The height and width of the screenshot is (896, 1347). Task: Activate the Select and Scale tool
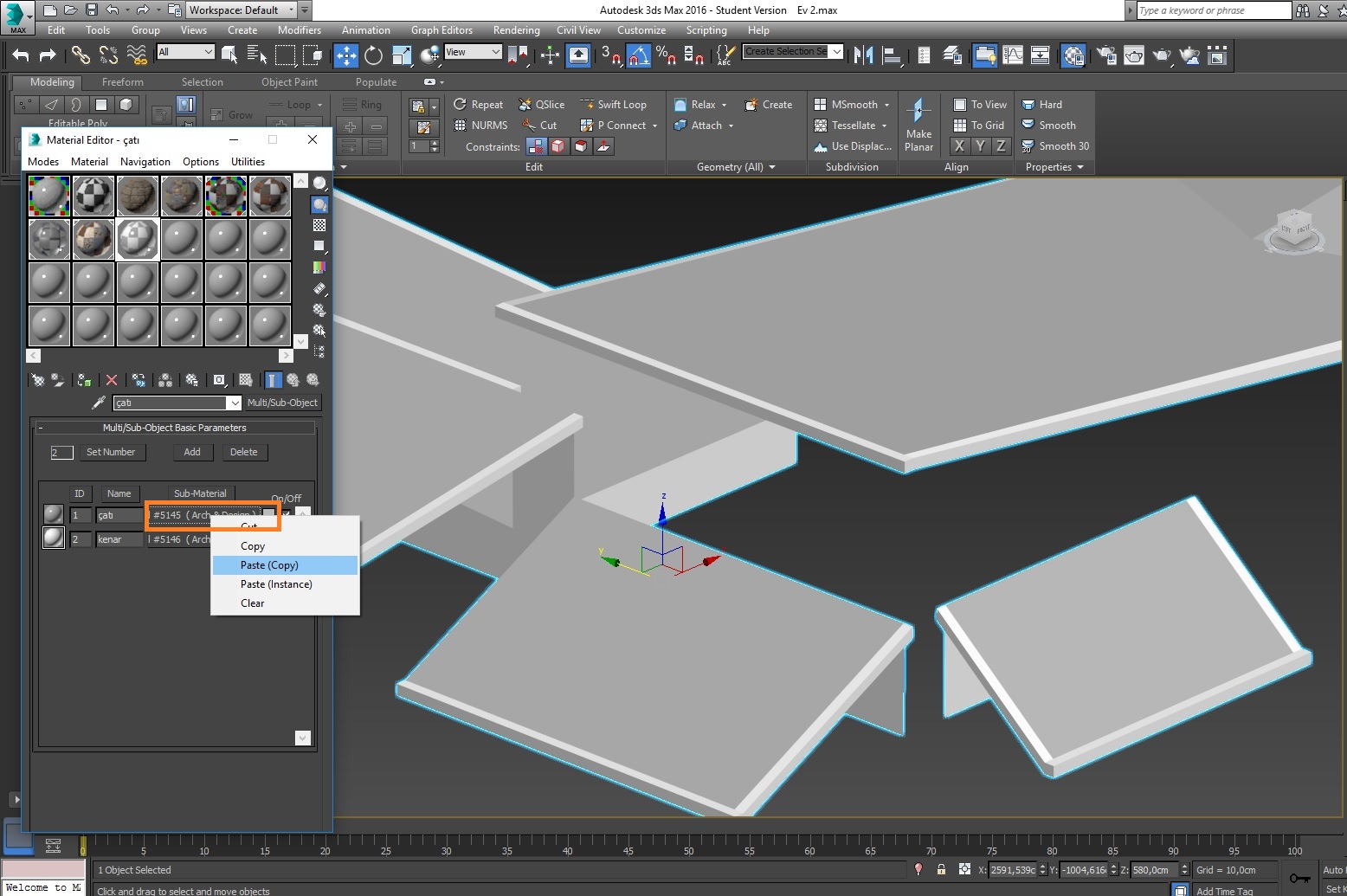click(x=402, y=55)
